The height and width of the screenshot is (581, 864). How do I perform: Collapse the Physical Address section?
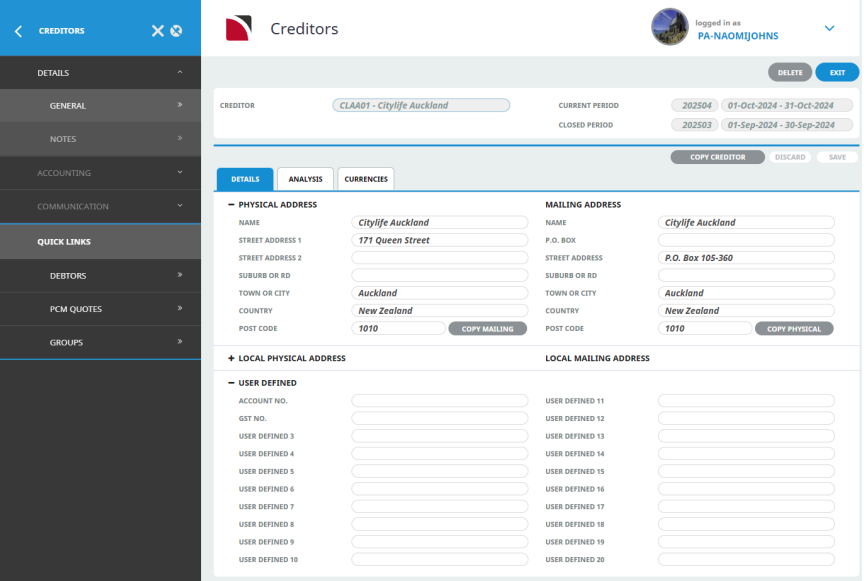point(231,205)
